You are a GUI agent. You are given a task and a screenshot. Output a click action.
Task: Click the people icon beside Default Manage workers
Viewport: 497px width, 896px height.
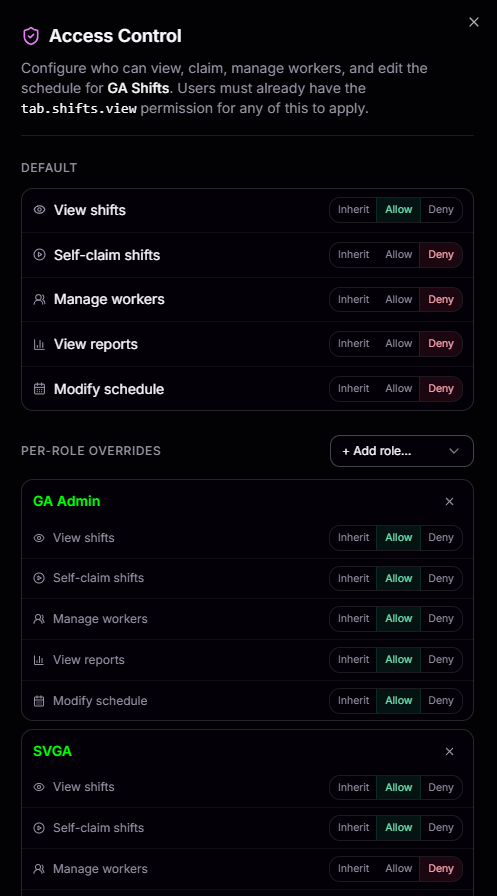pos(39,299)
